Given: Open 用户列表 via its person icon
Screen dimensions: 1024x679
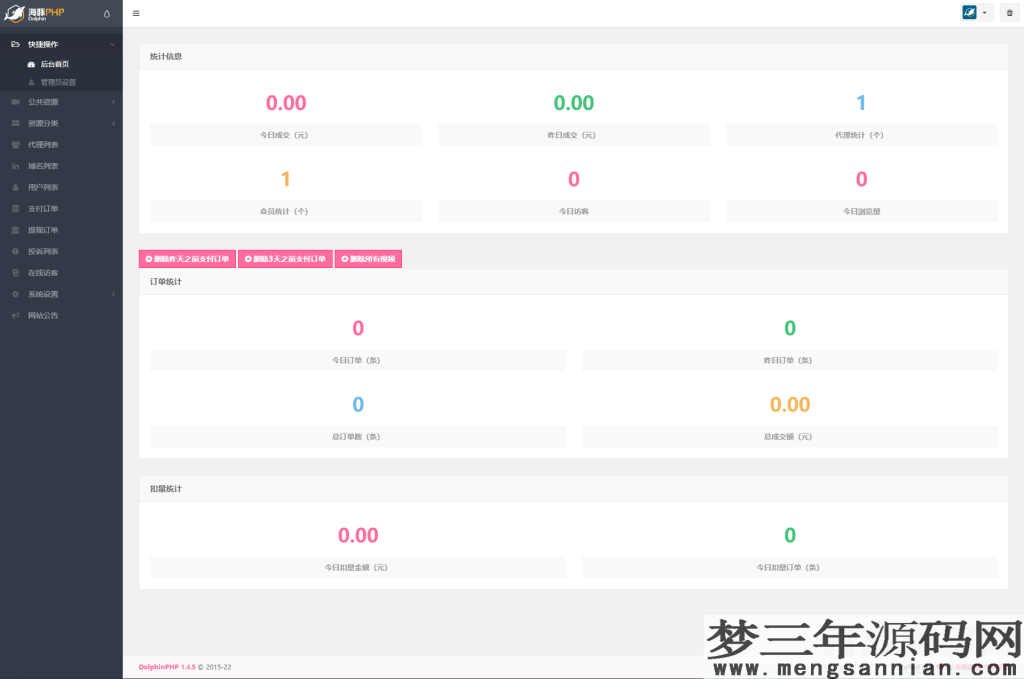Looking at the screenshot, I should tap(15, 187).
